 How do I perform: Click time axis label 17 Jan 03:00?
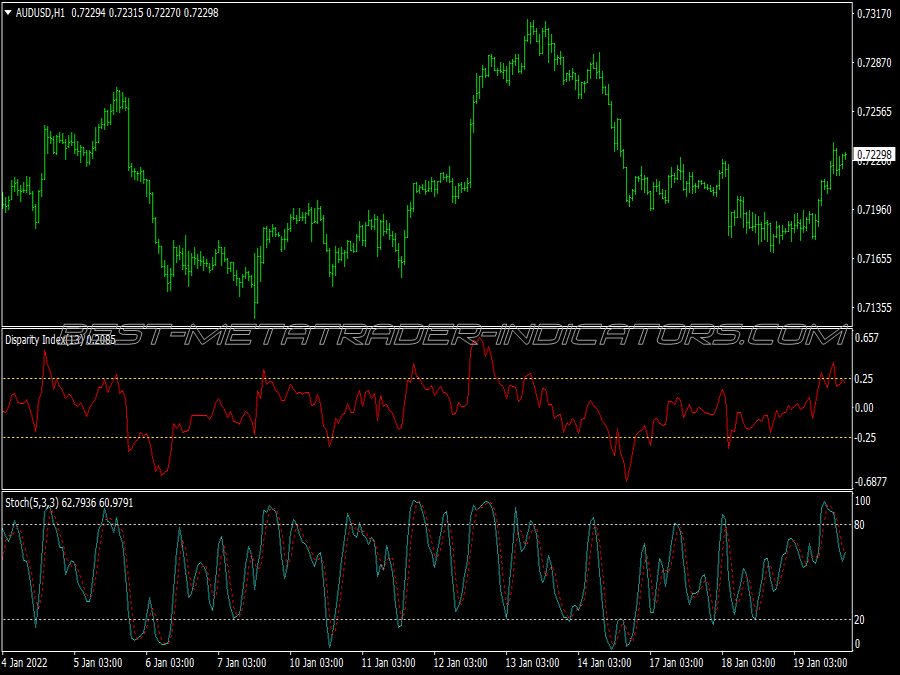pos(676,662)
